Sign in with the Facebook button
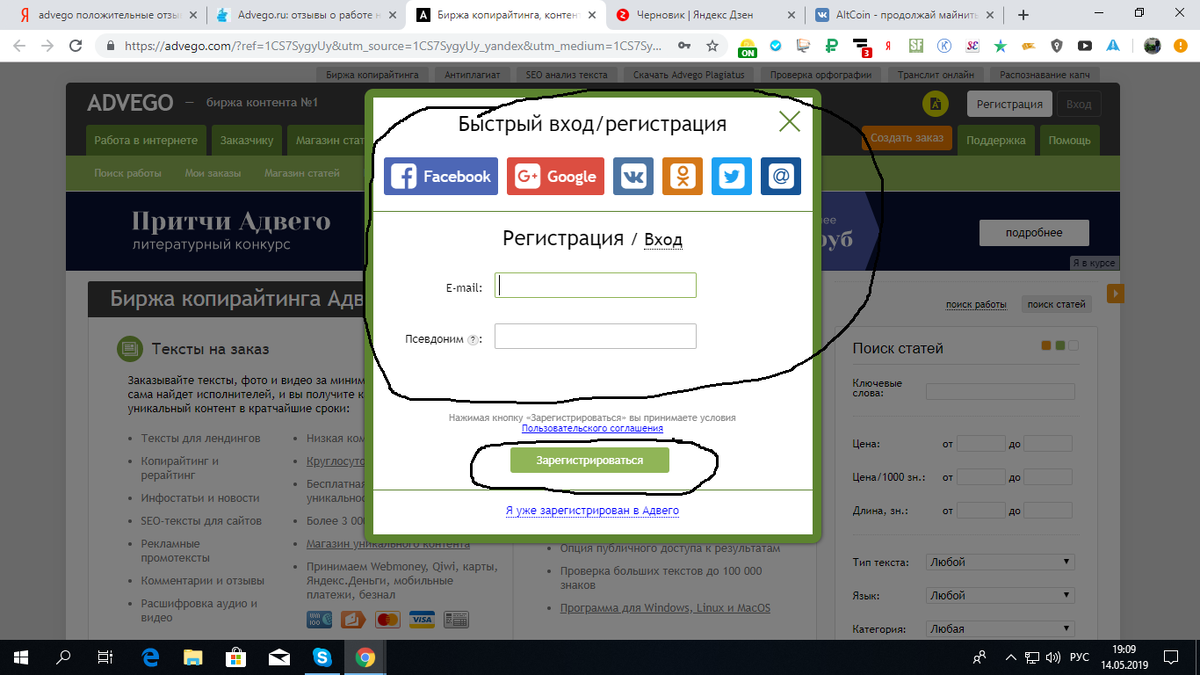 point(440,176)
